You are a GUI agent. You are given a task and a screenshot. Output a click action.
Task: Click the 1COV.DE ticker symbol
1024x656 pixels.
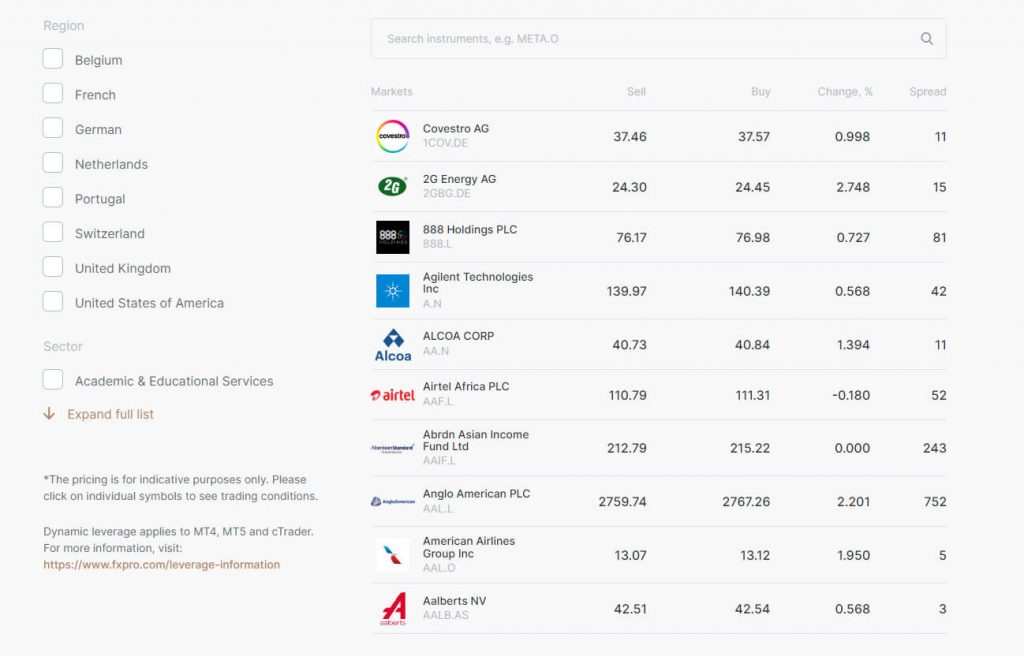445,143
